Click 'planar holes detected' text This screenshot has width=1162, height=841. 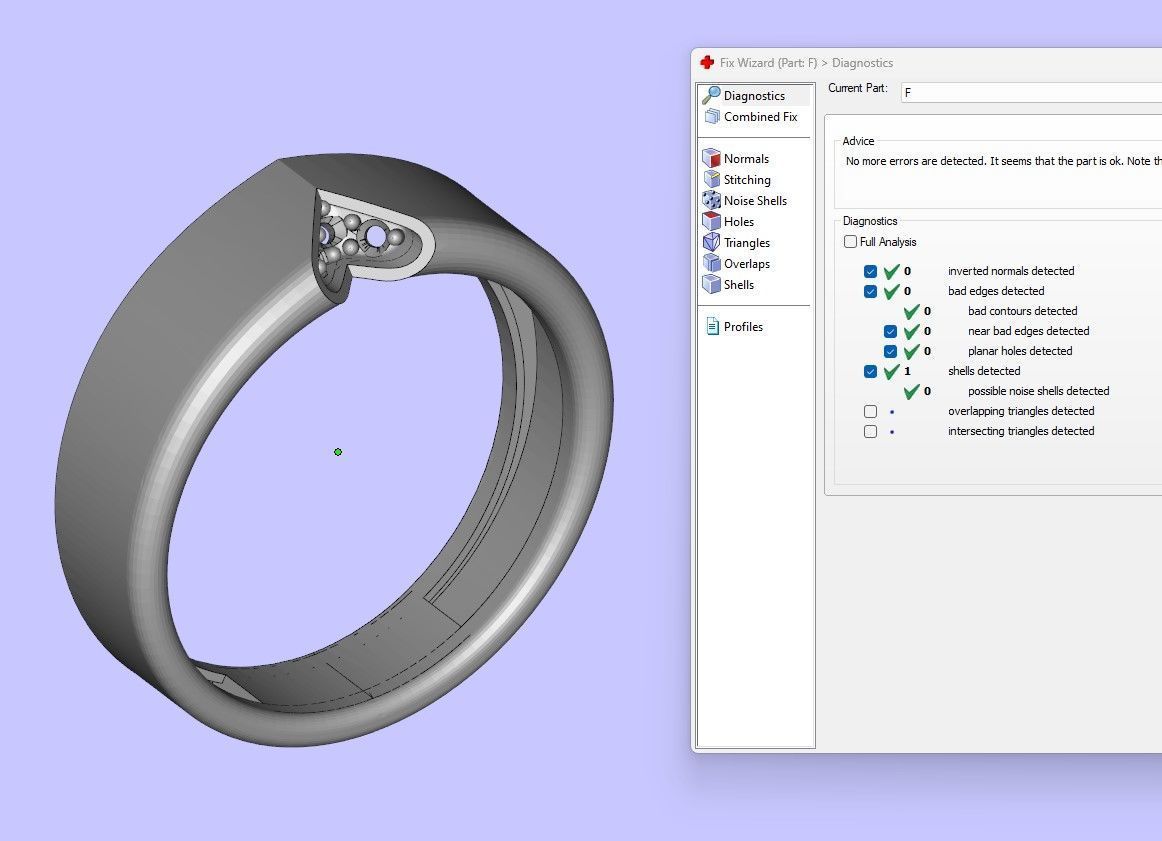click(1020, 351)
